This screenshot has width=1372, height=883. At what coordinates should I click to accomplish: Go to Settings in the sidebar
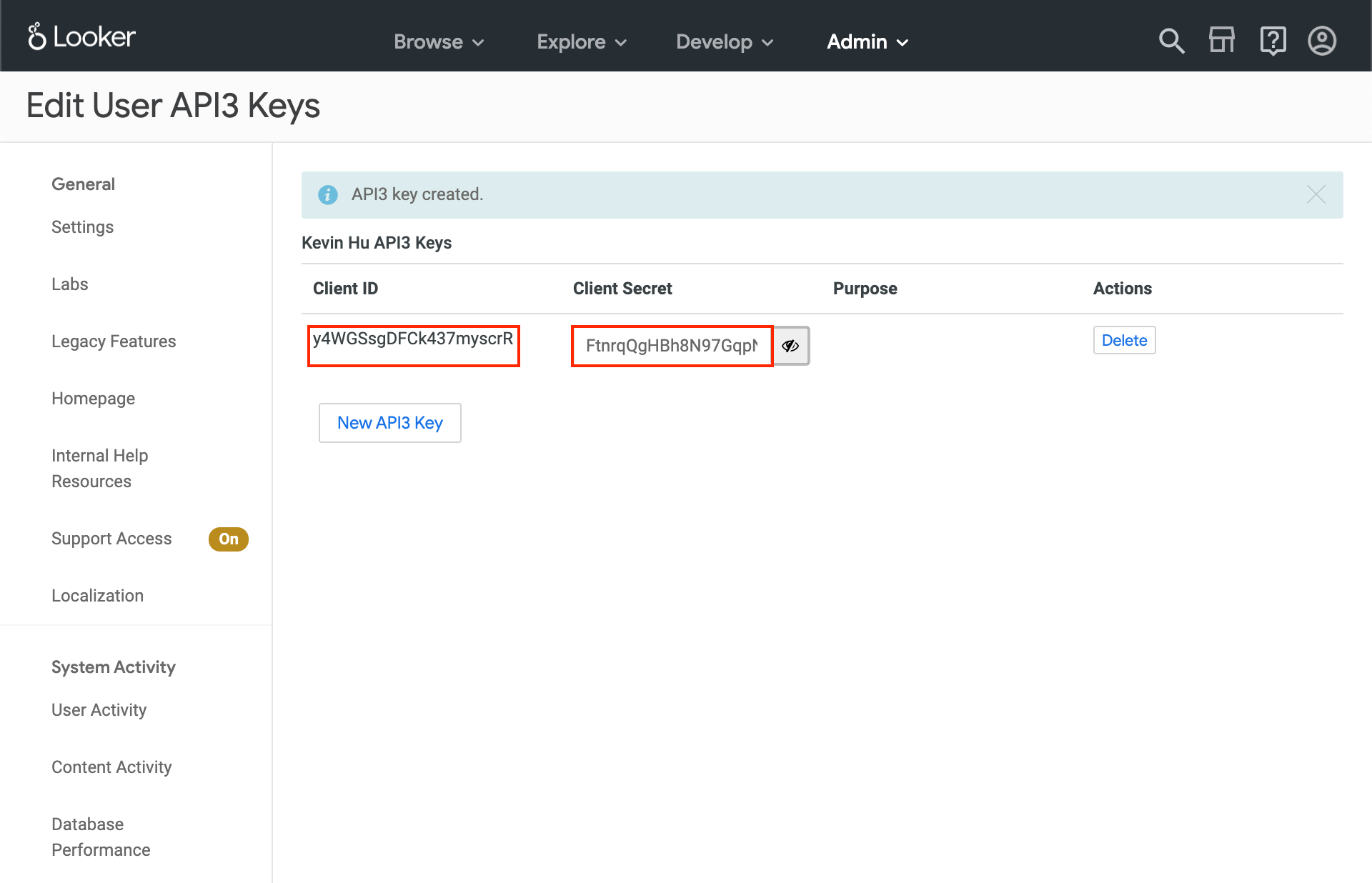coord(82,227)
